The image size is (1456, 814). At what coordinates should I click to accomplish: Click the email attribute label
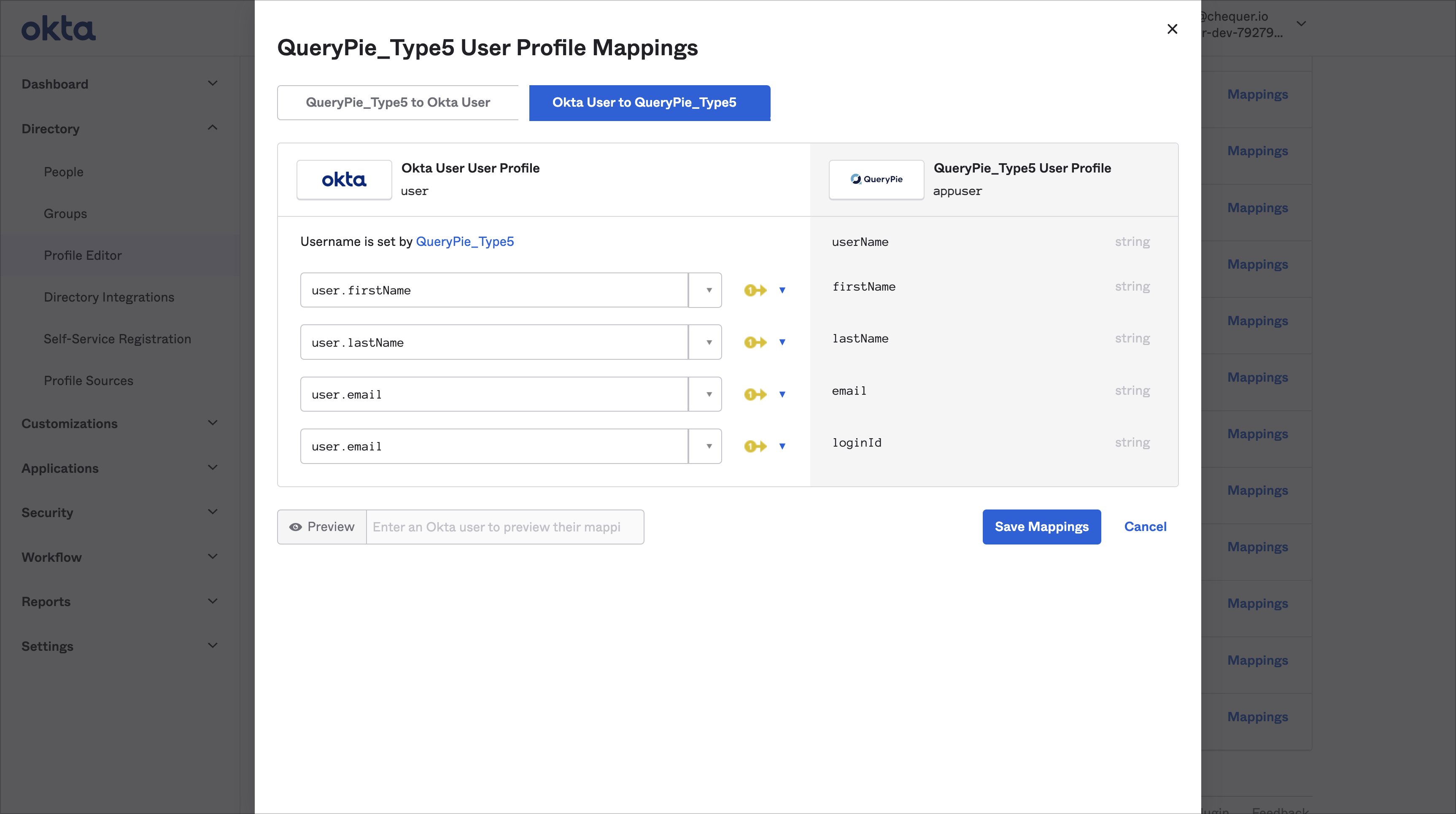pyautogui.click(x=849, y=391)
